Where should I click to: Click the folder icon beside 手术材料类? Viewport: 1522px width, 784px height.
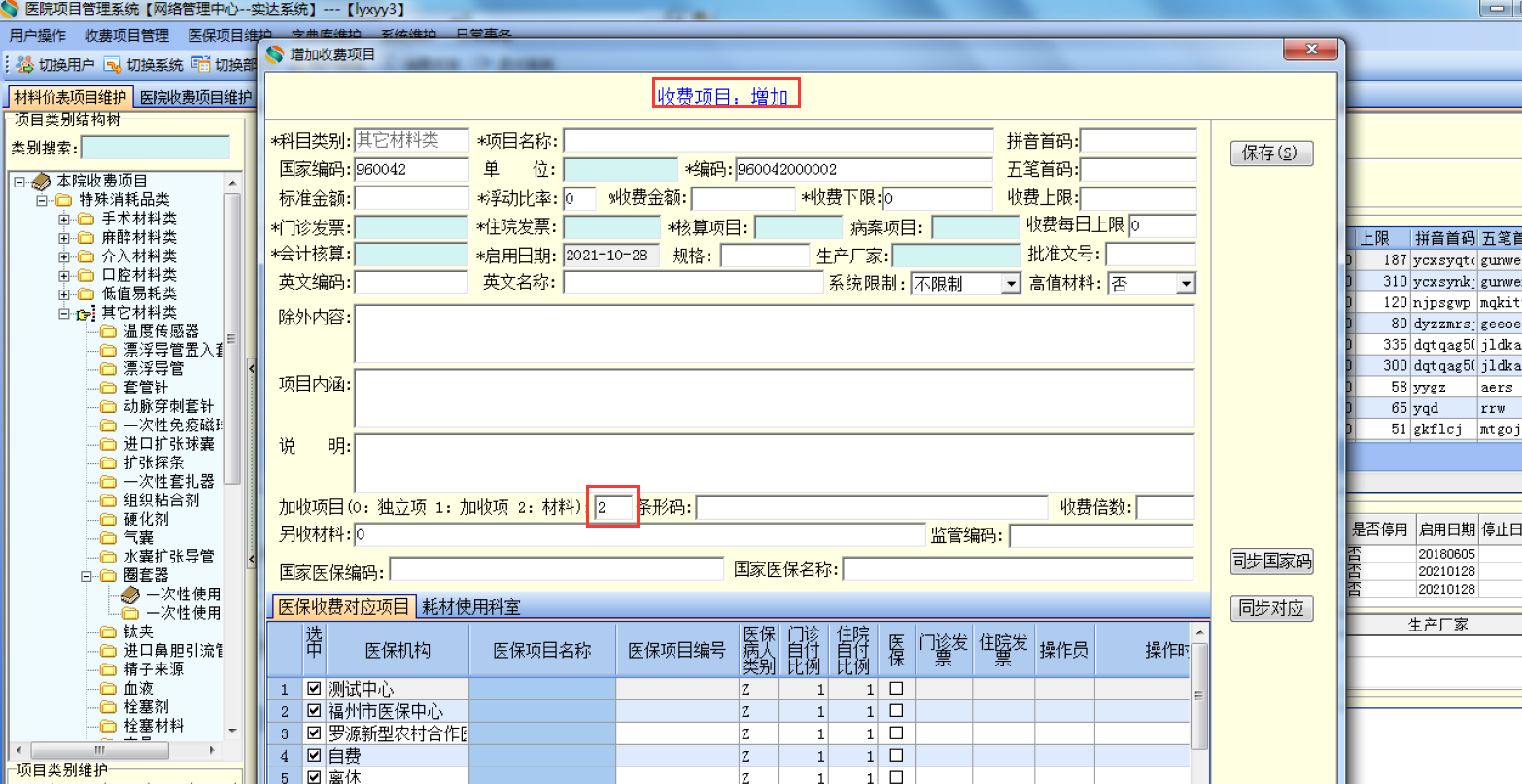pos(86,219)
